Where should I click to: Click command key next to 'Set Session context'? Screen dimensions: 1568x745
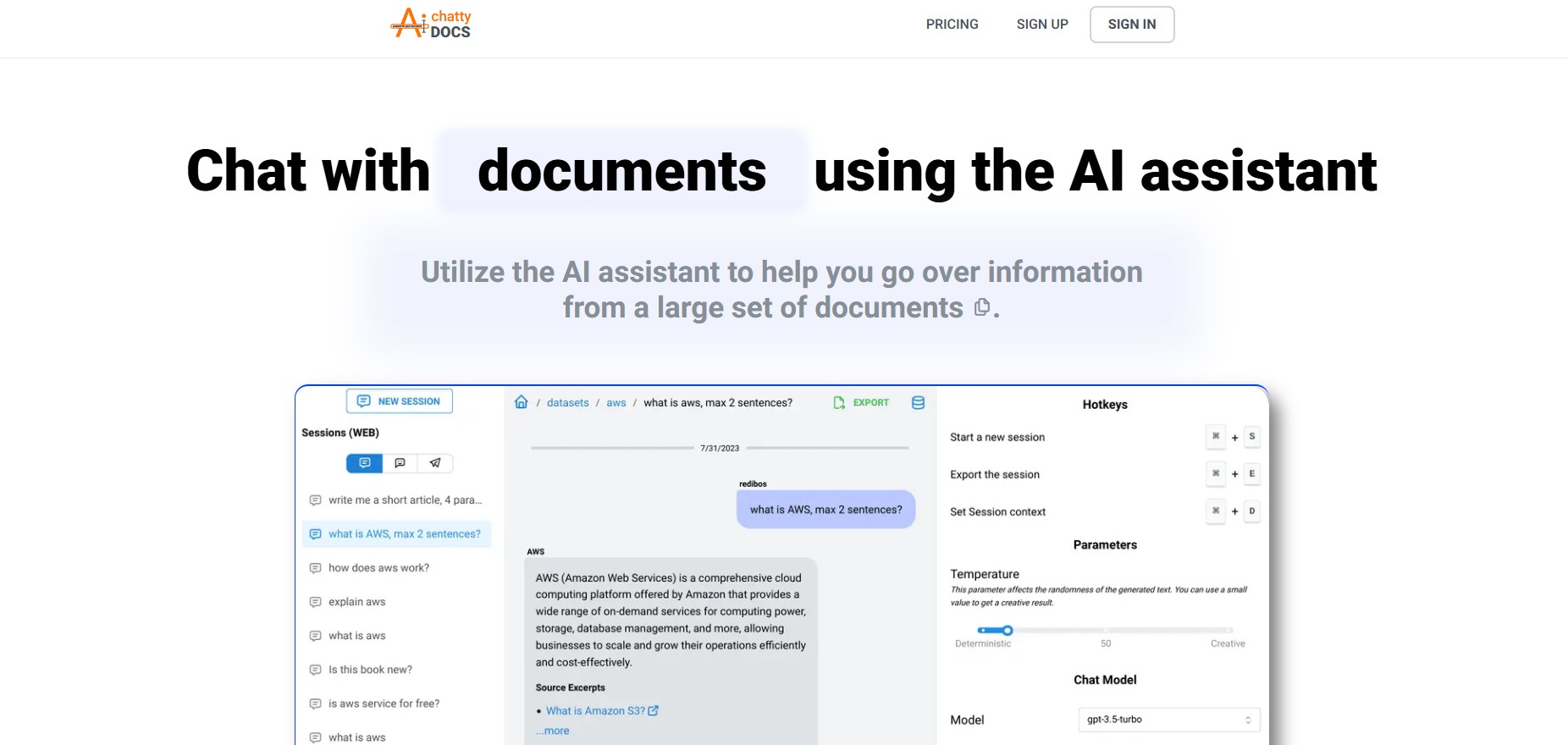pos(1216,511)
